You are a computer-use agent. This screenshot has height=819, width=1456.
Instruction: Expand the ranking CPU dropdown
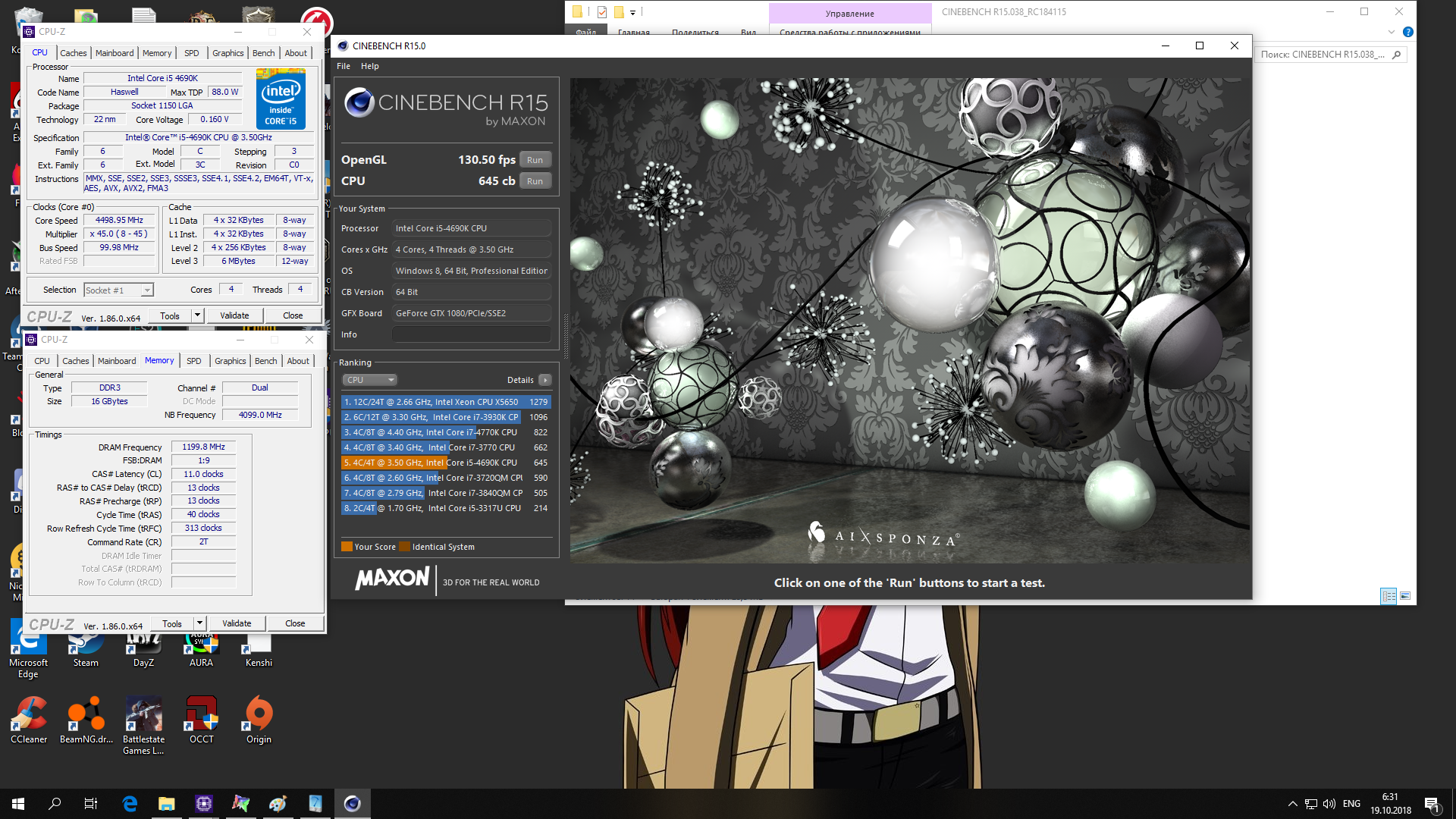(x=370, y=380)
